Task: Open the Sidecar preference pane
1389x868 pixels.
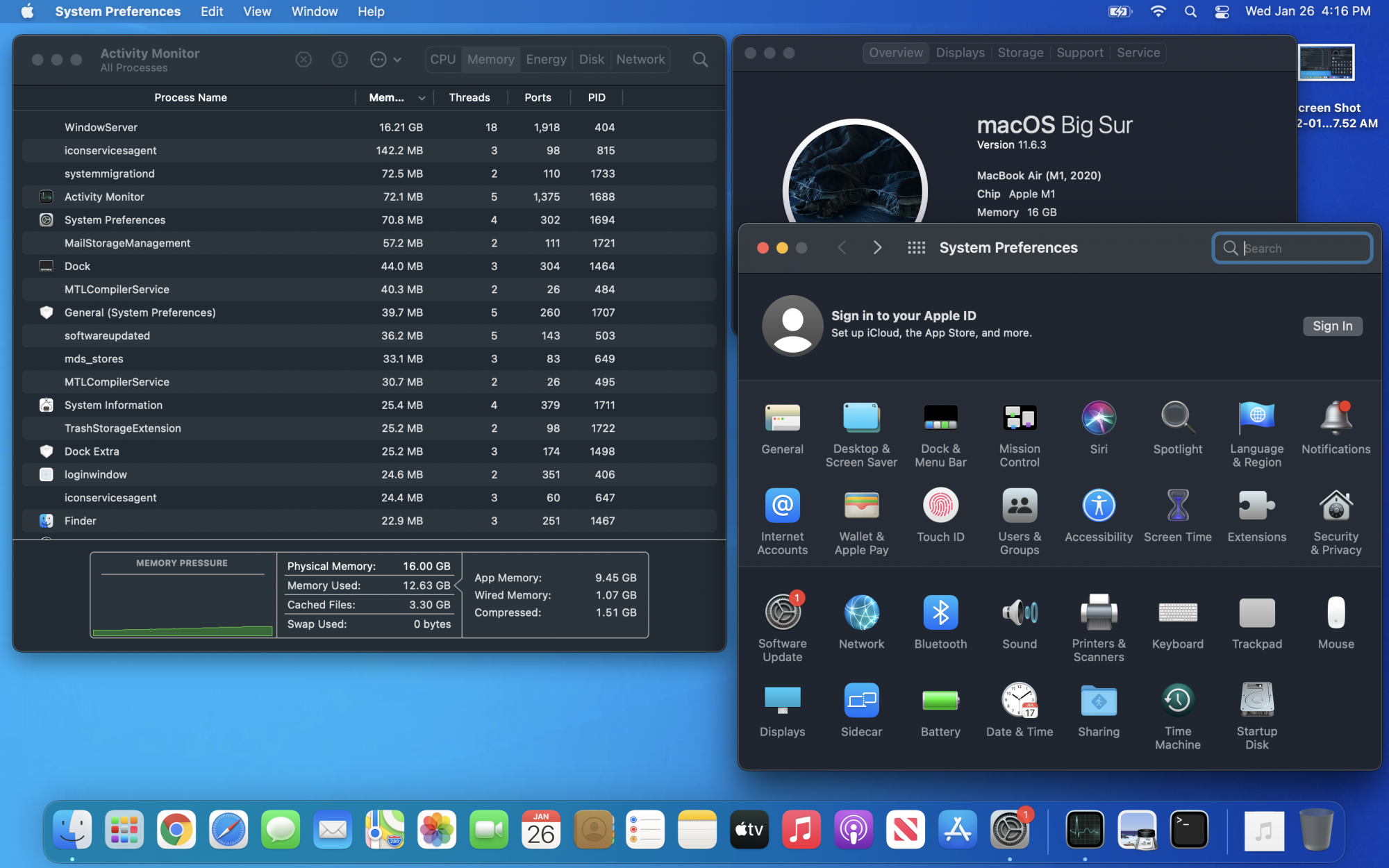Action: (861, 701)
